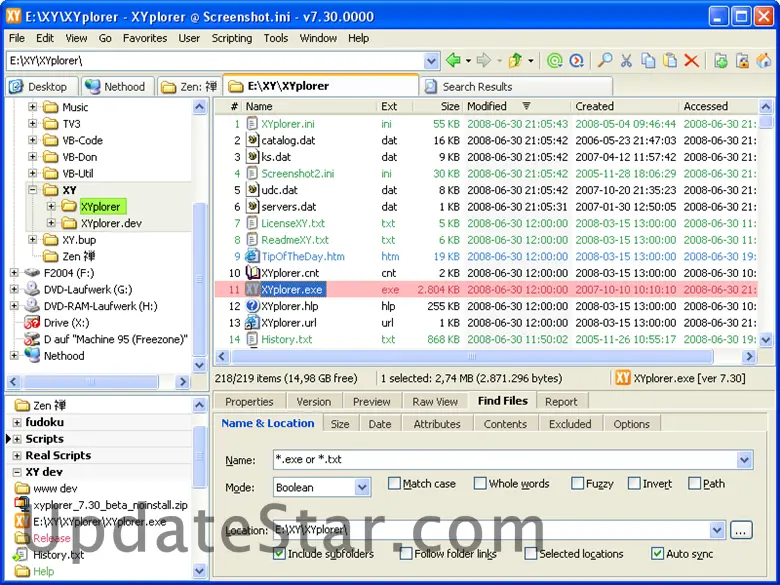Click the Name column header
780x585 pixels.
click(309, 106)
